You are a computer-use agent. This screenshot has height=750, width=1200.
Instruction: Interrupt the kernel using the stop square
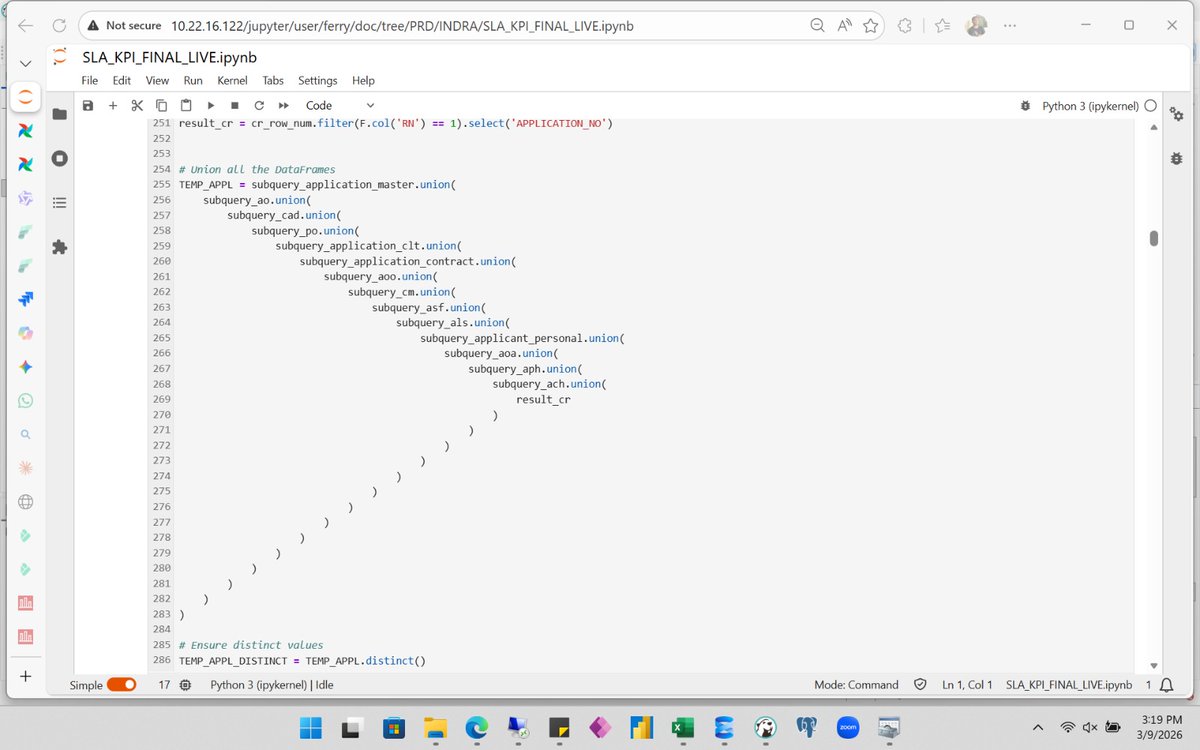(235, 105)
